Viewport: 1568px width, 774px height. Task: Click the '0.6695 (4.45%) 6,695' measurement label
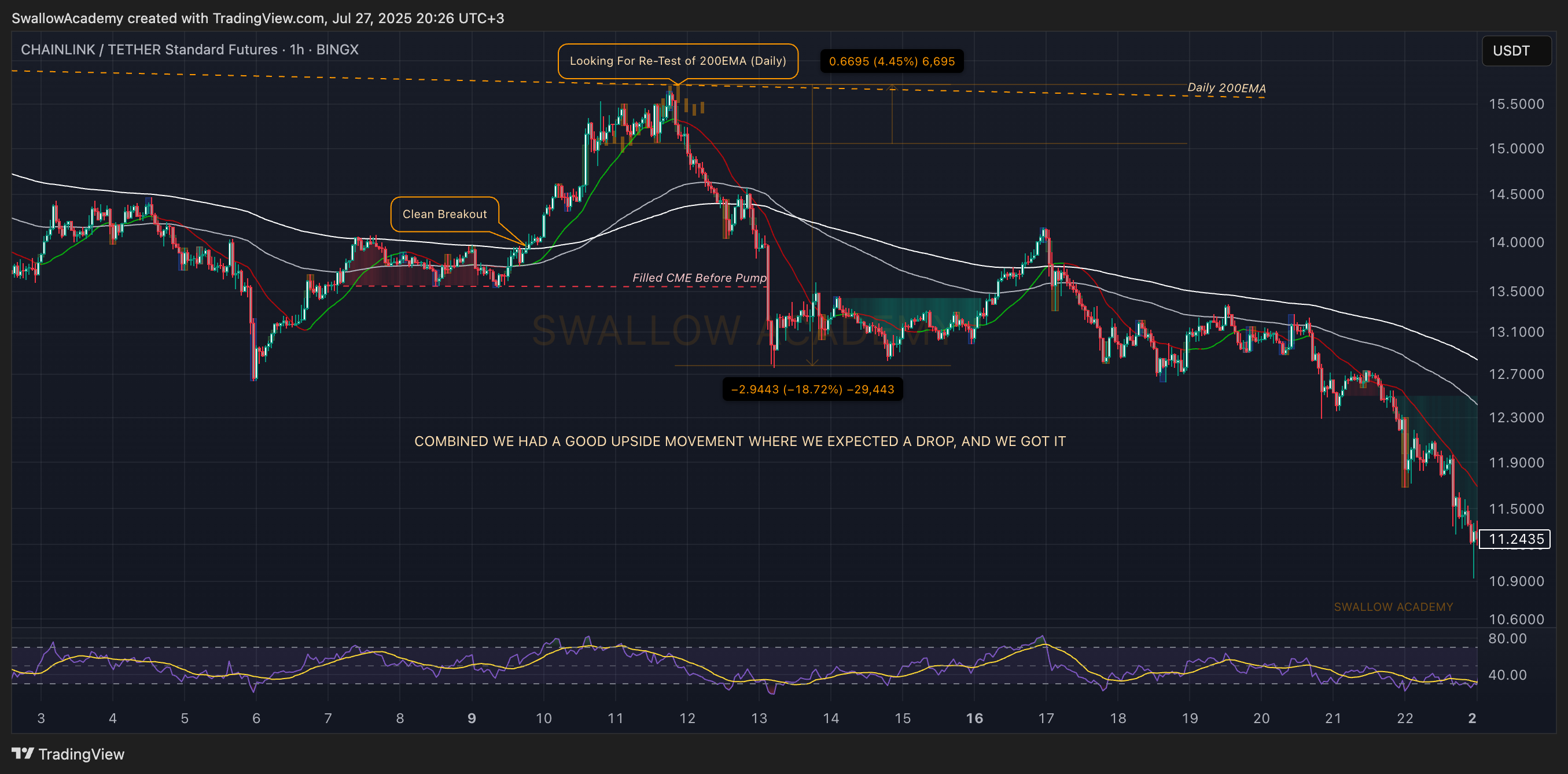pyautogui.click(x=892, y=61)
